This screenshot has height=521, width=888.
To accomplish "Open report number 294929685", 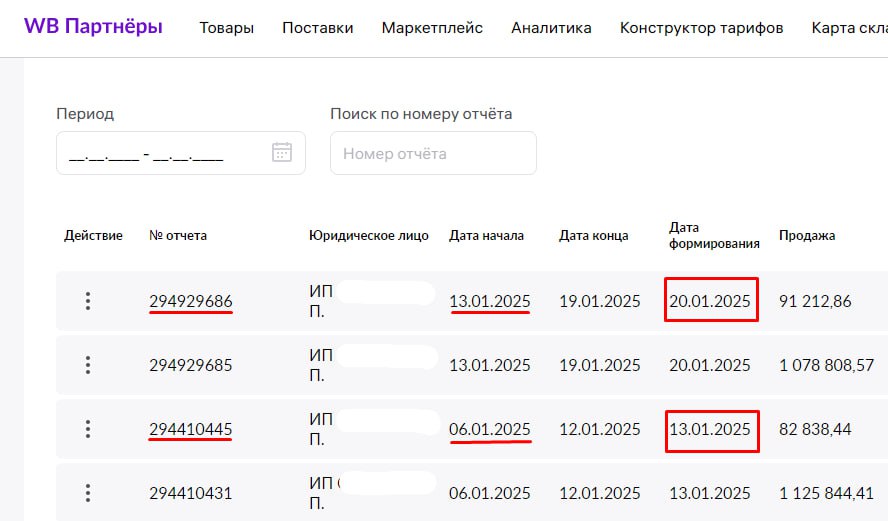I will [x=191, y=365].
